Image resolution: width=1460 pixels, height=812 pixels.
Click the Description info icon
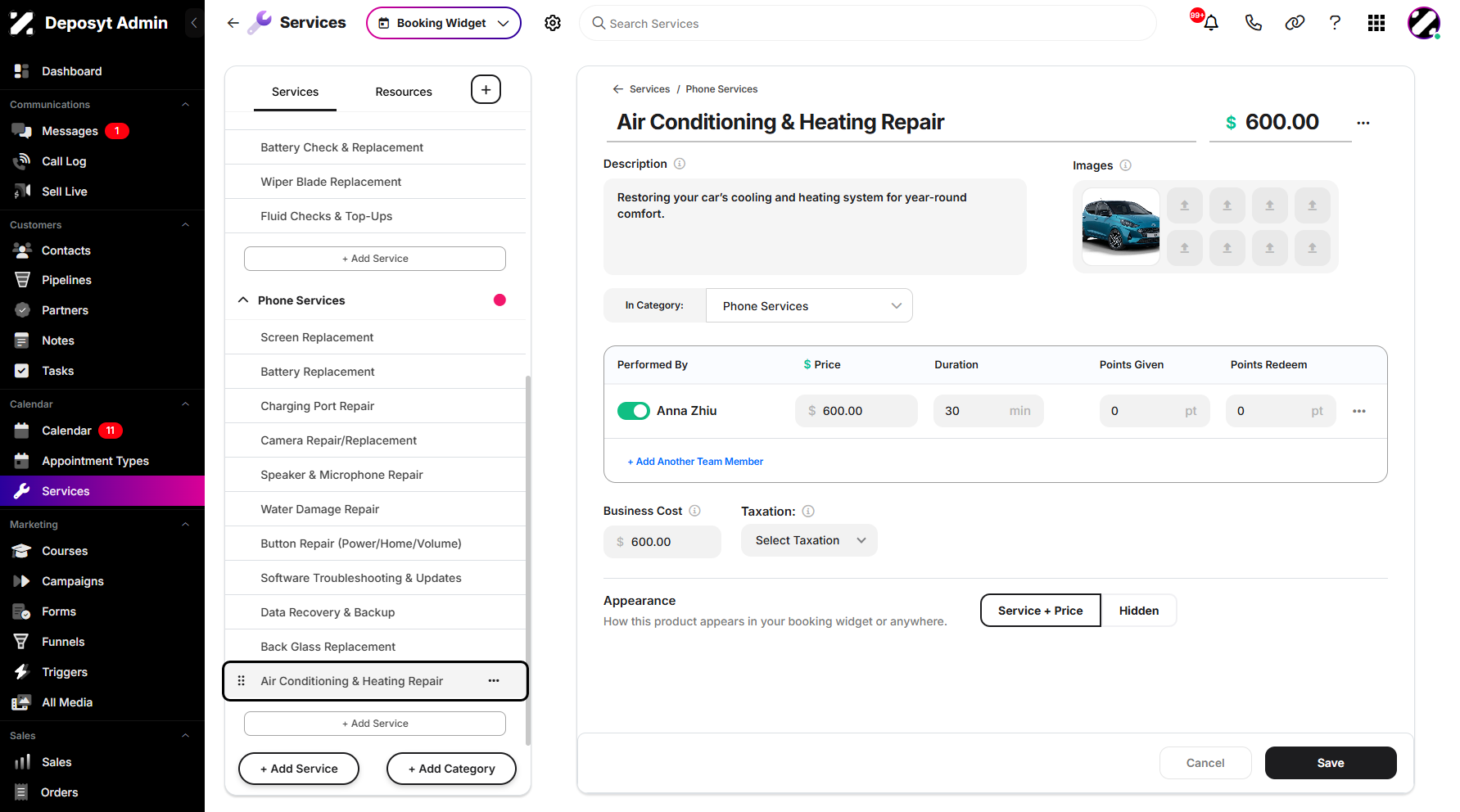(x=680, y=164)
